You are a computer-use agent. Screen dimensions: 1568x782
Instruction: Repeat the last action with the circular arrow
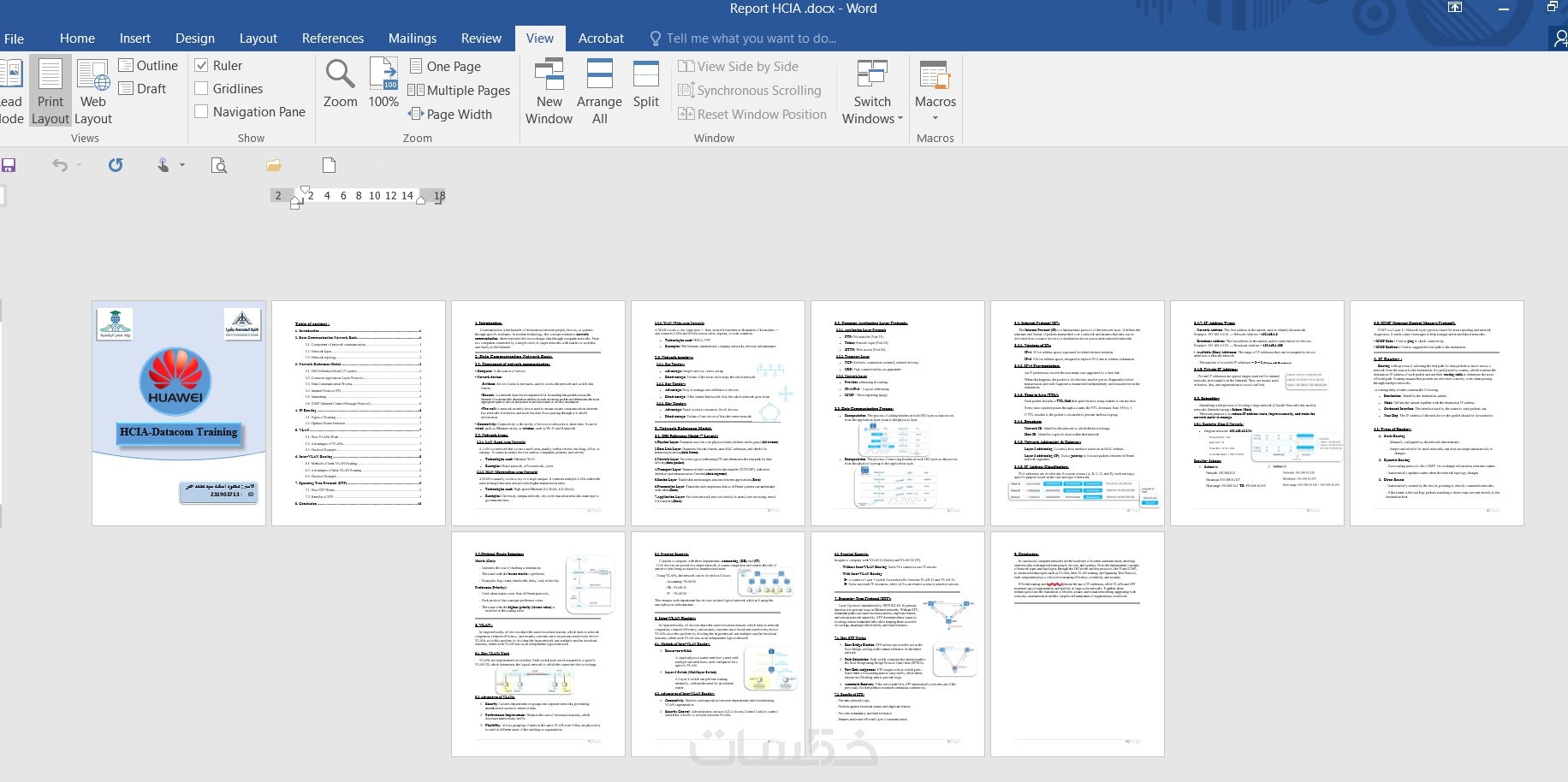point(116,165)
